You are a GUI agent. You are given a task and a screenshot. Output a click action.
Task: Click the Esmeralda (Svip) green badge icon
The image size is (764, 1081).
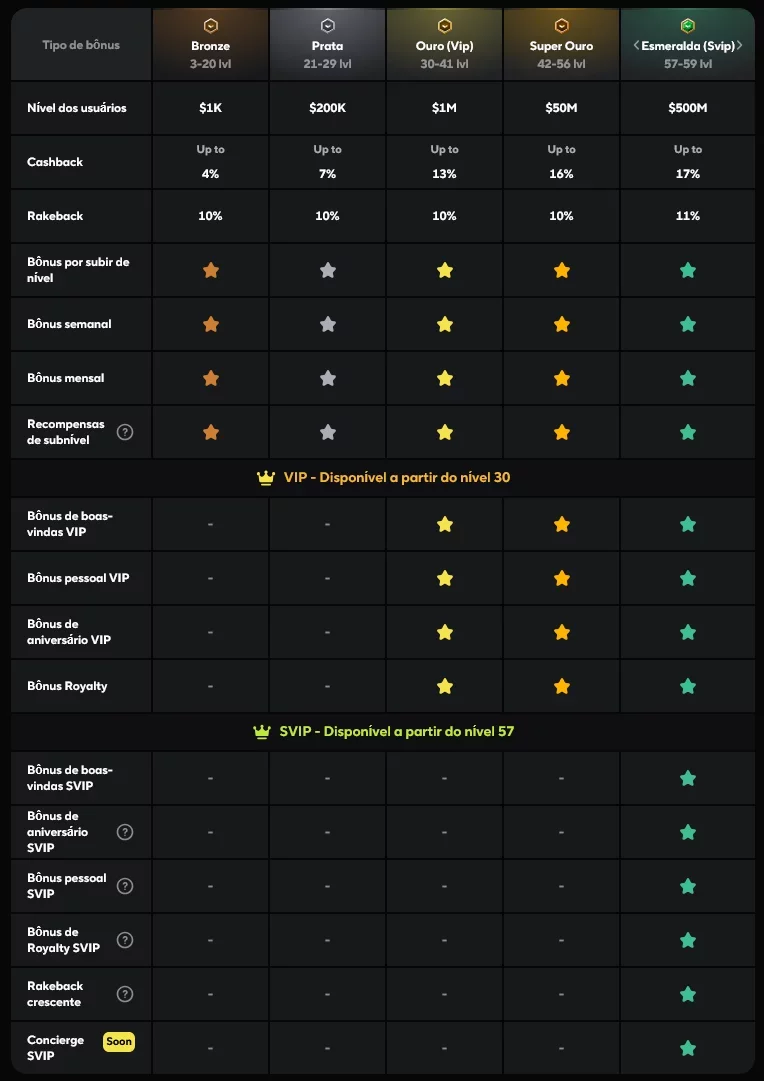(687, 26)
